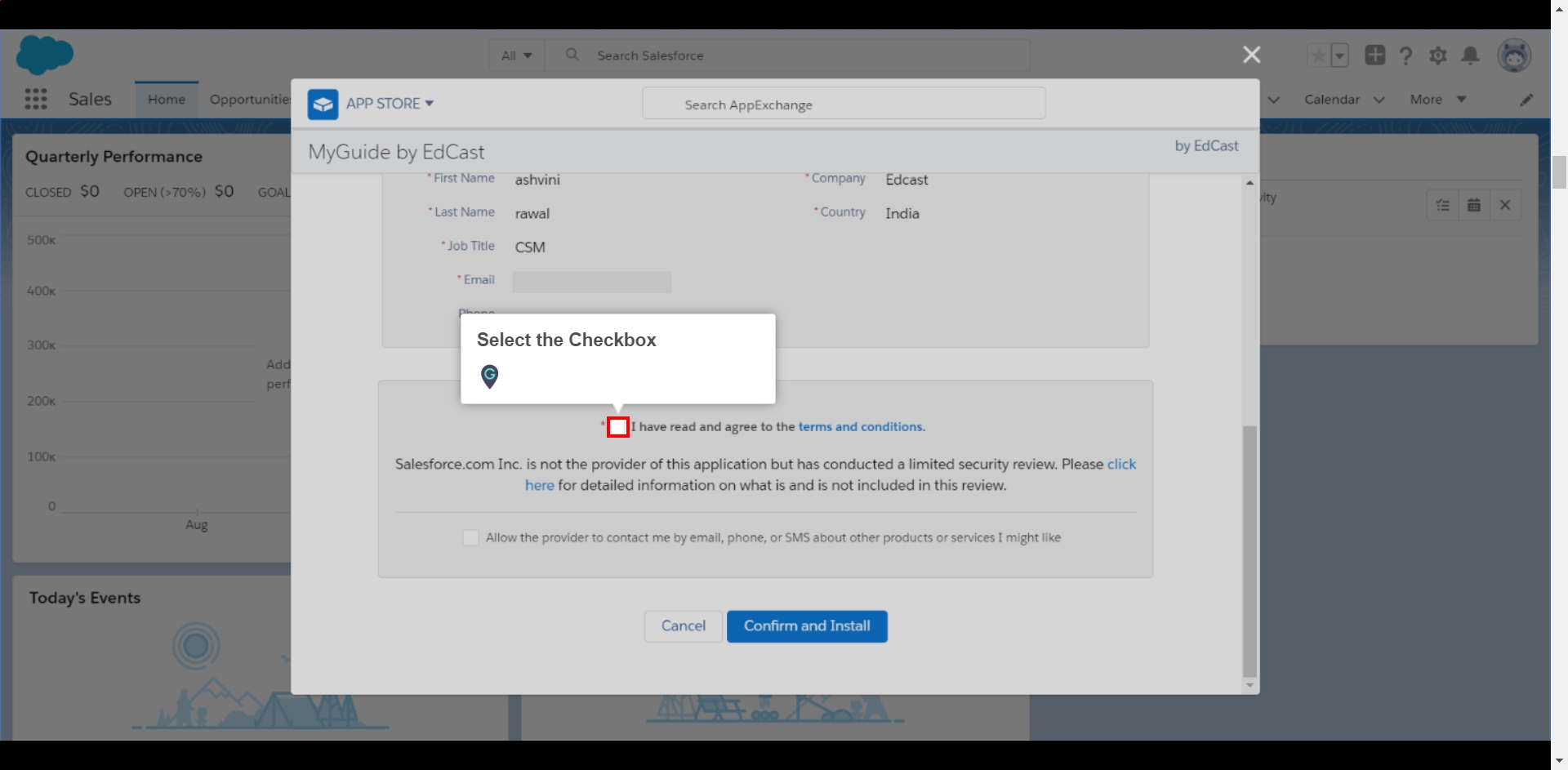The height and width of the screenshot is (770, 1568).
Task: Click the 'India' country value
Action: 902,213
